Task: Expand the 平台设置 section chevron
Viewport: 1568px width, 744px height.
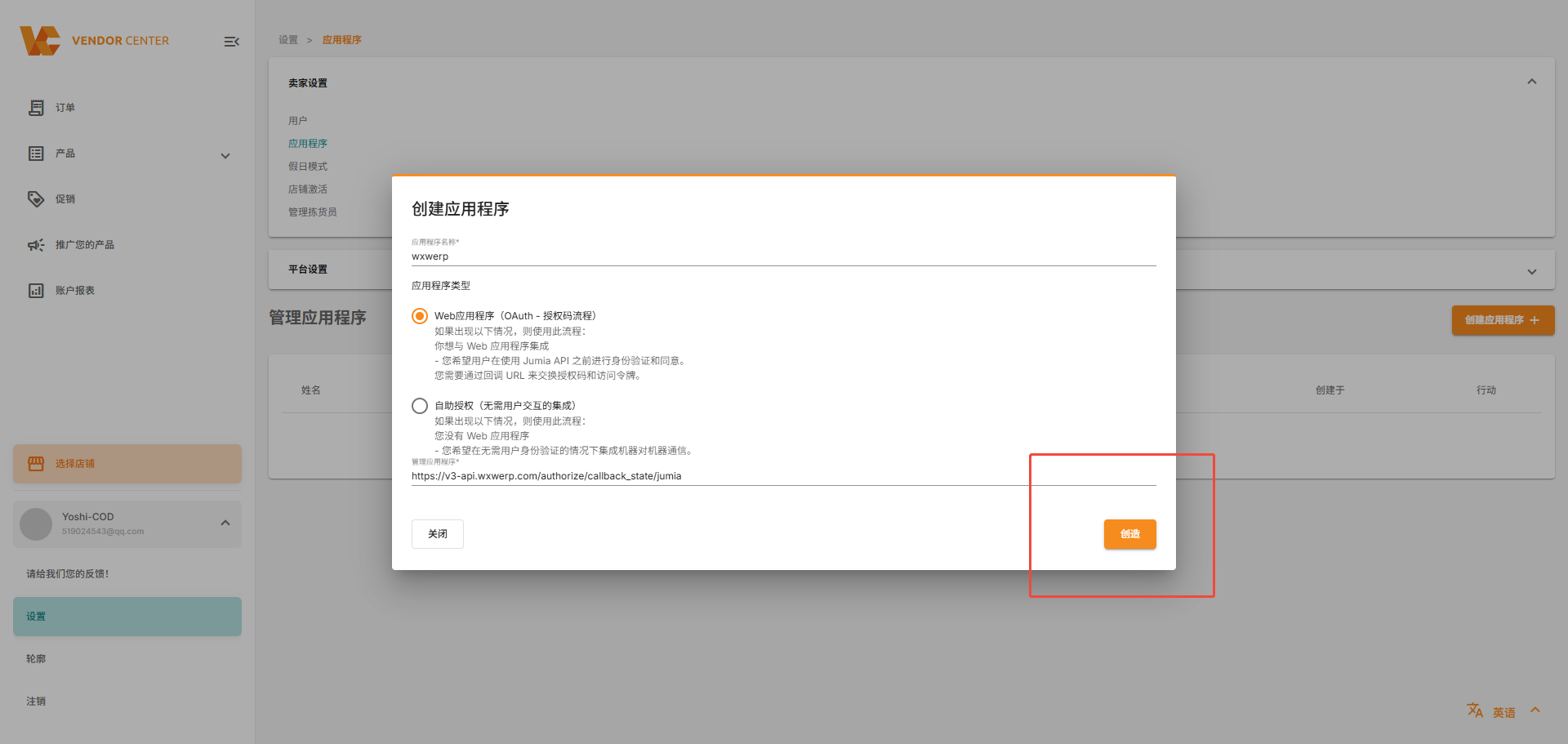Action: coord(1531,271)
